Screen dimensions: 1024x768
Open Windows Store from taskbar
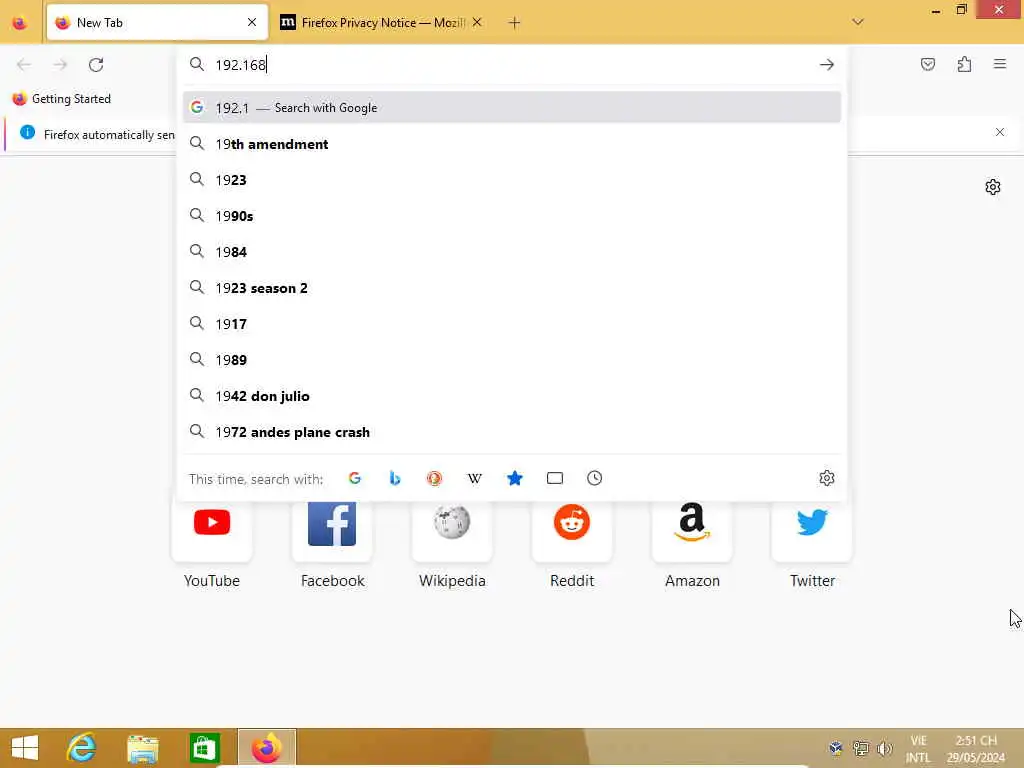(204, 748)
